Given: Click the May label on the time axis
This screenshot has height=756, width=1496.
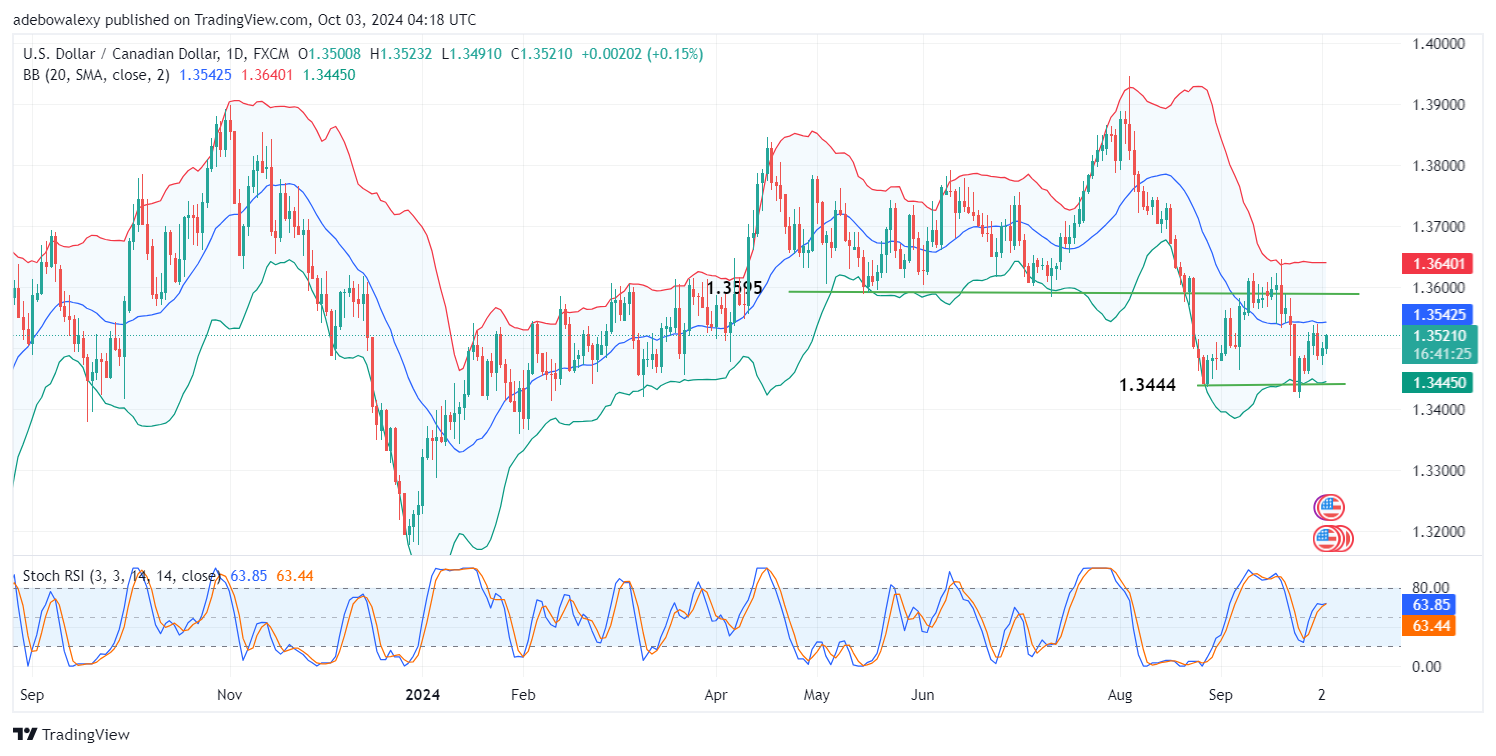Looking at the screenshot, I should pos(817,693).
